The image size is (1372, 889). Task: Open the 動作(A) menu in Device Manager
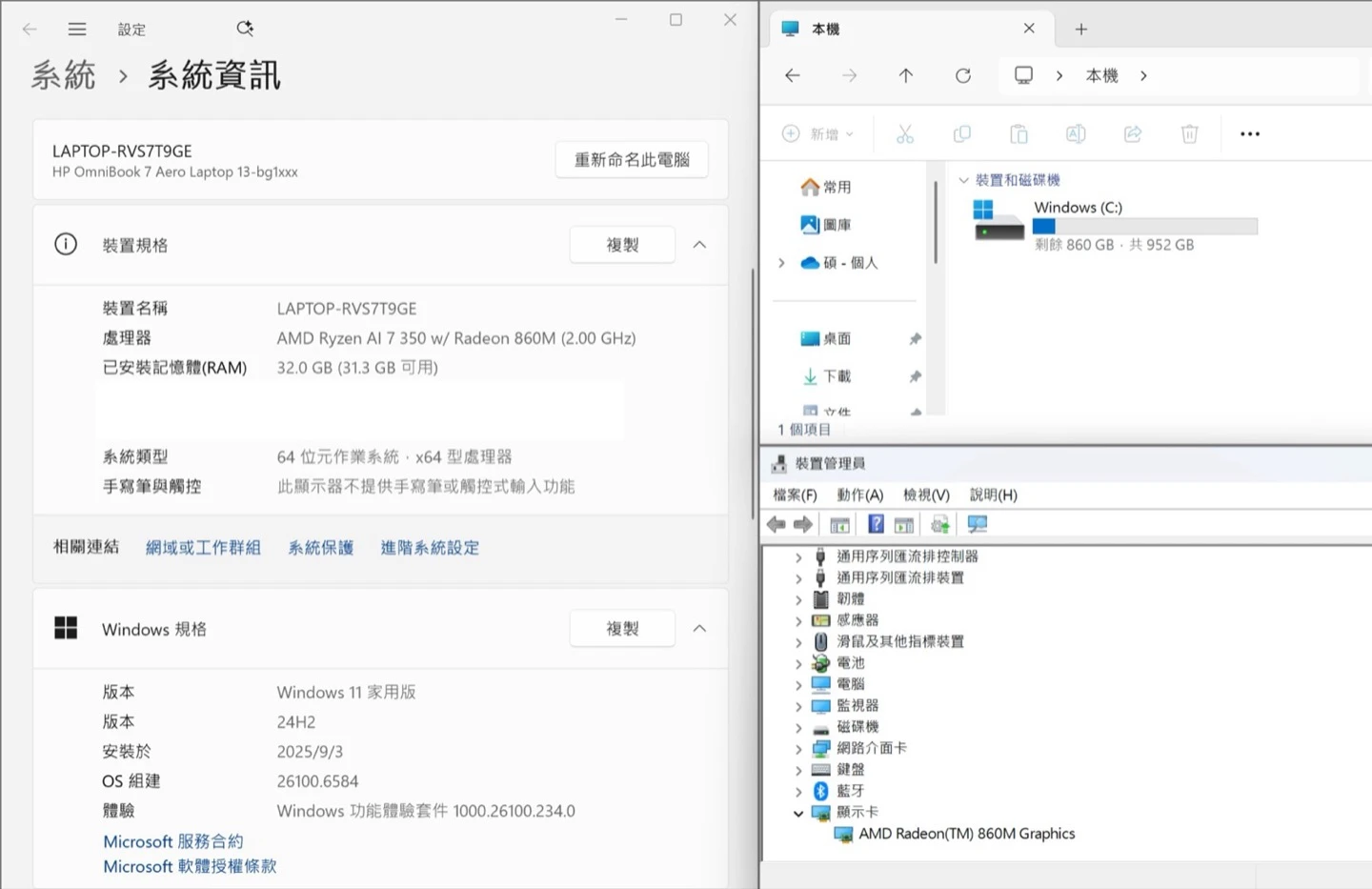[860, 495]
